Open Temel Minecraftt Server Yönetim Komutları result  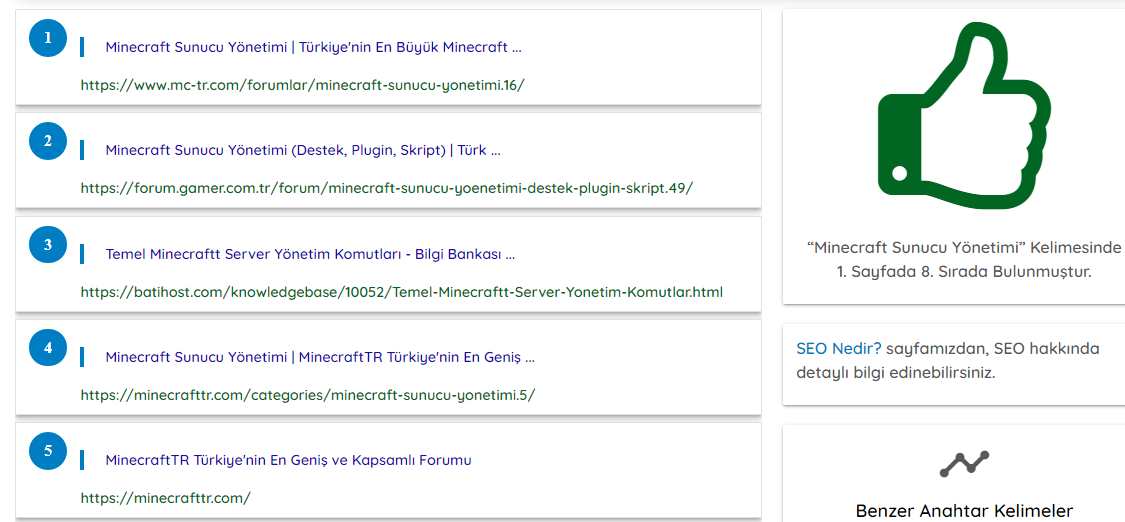[x=310, y=255]
